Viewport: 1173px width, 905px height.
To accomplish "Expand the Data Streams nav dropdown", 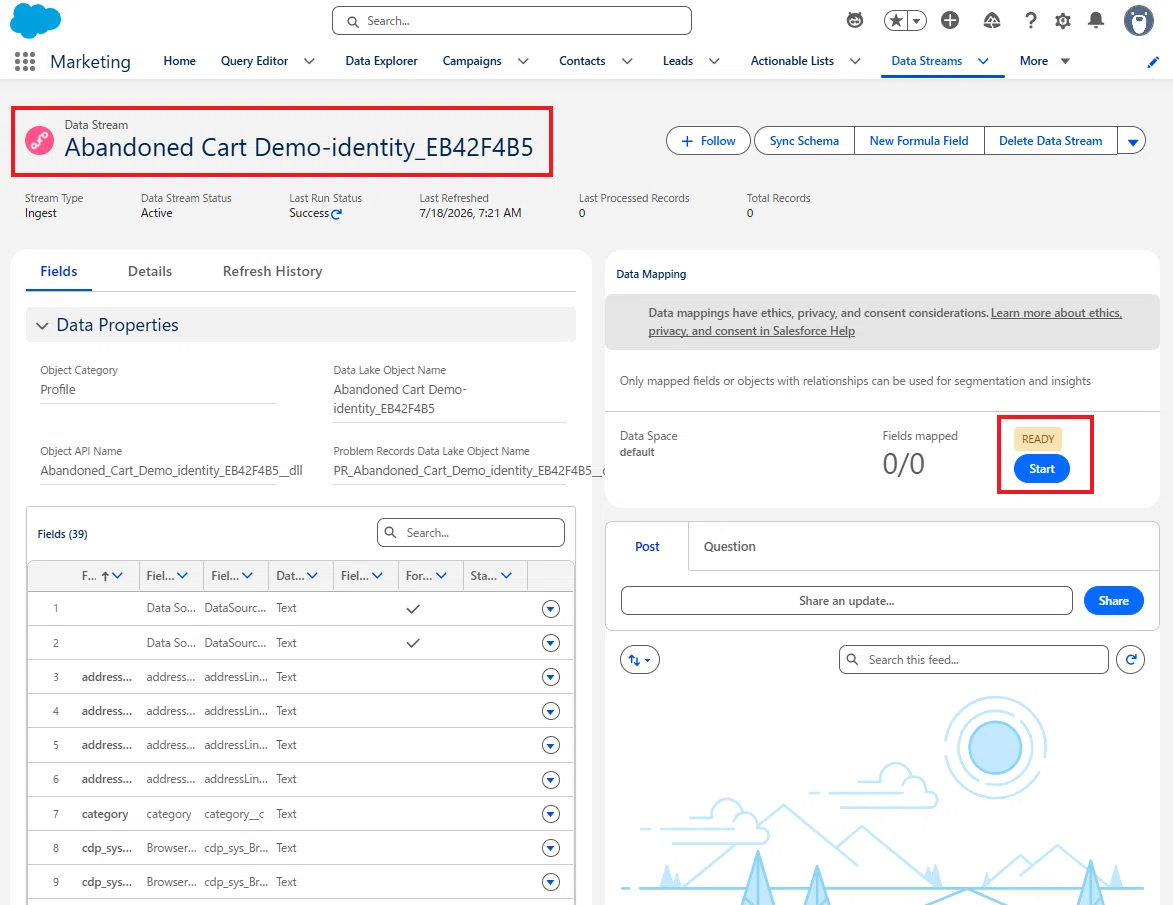I will (x=983, y=61).
